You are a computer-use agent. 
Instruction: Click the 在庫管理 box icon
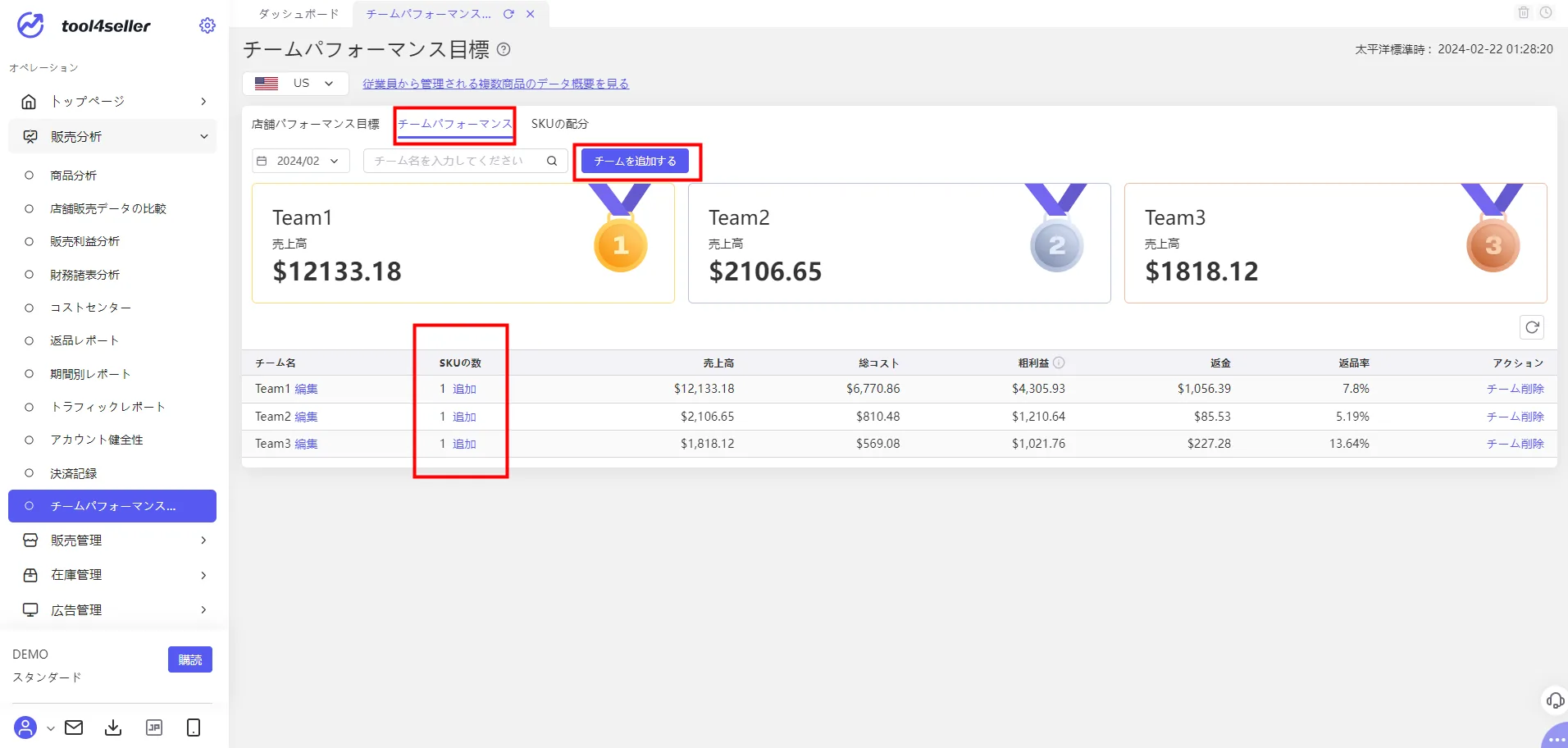point(30,575)
